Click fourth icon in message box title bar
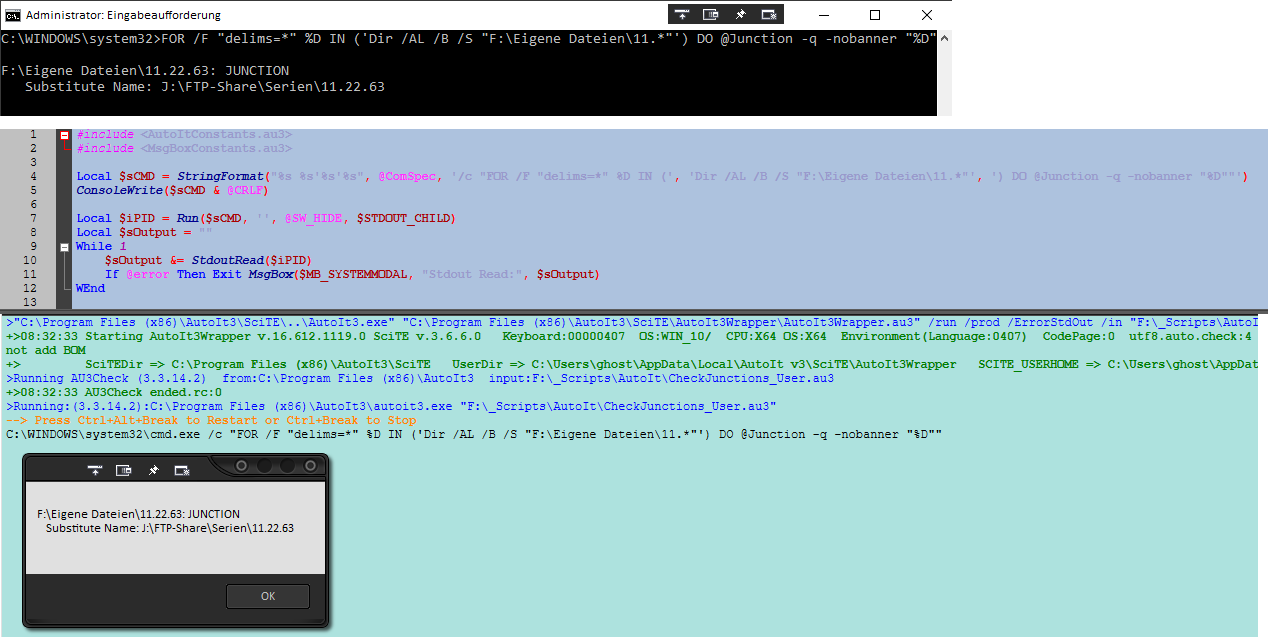The width and height of the screenshot is (1268, 637). 182,469
